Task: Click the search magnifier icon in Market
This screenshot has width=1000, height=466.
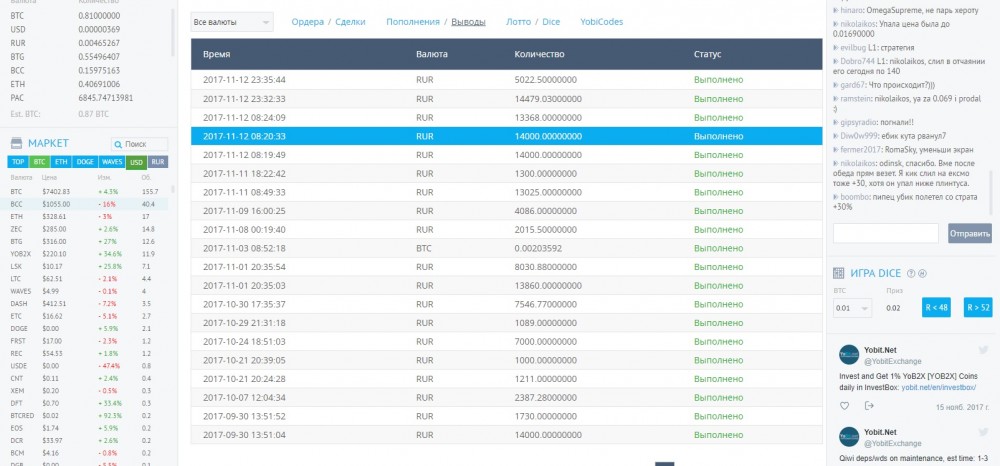Action: (x=119, y=144)
